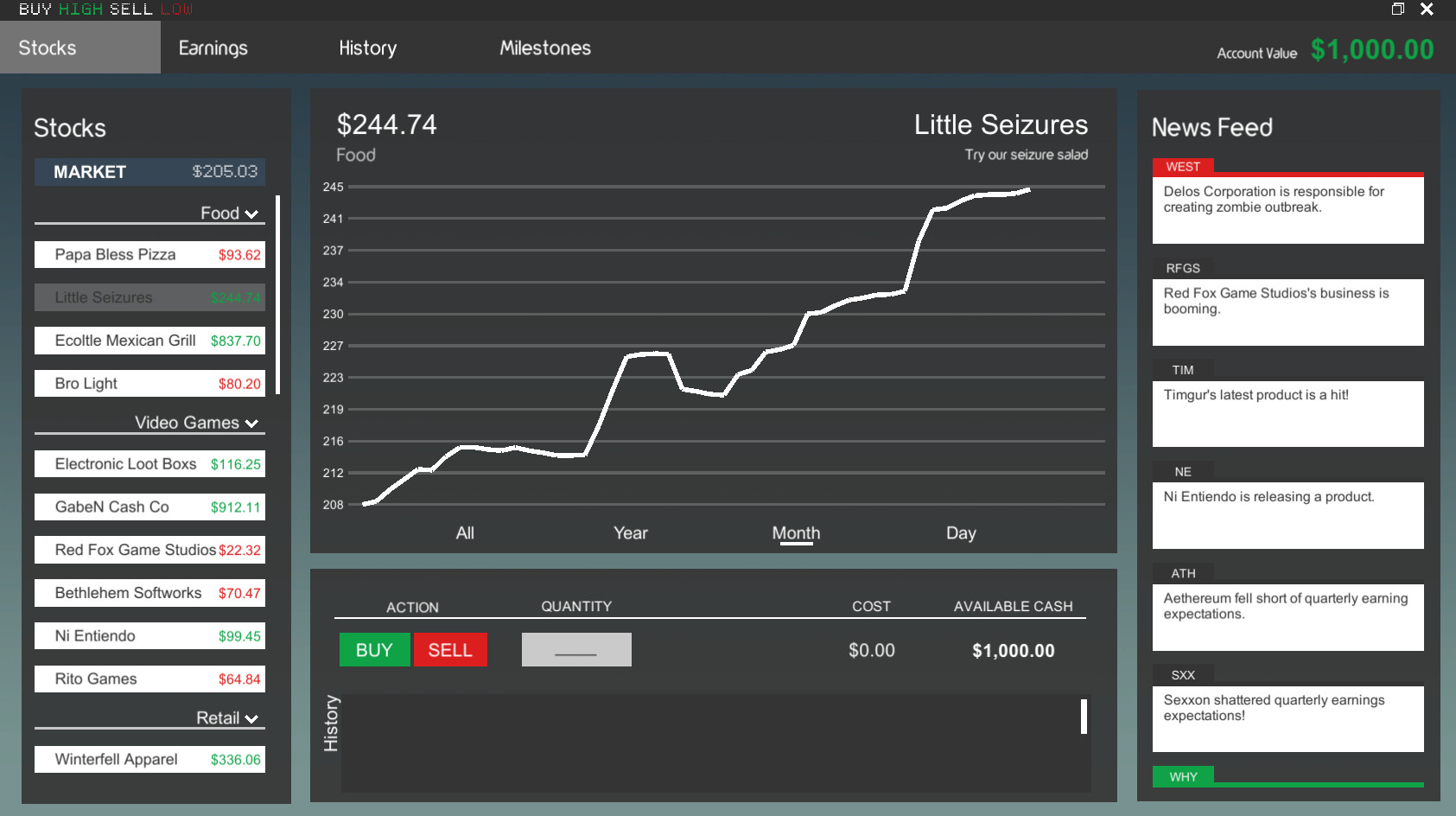
Task: Open the WEST Delos Corporation news item
Action: coord(1288,208)
